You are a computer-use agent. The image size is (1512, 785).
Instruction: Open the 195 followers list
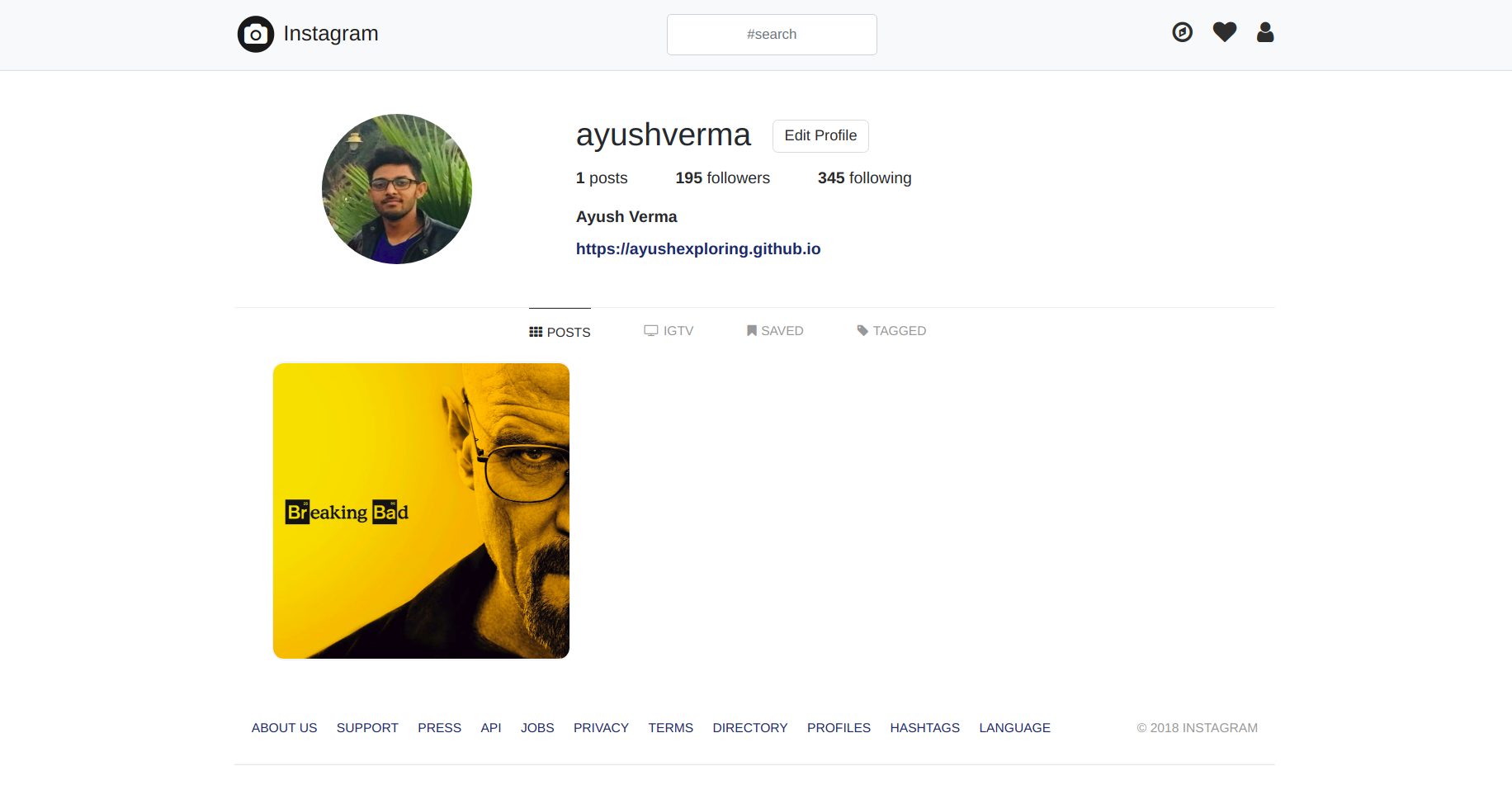722,178
